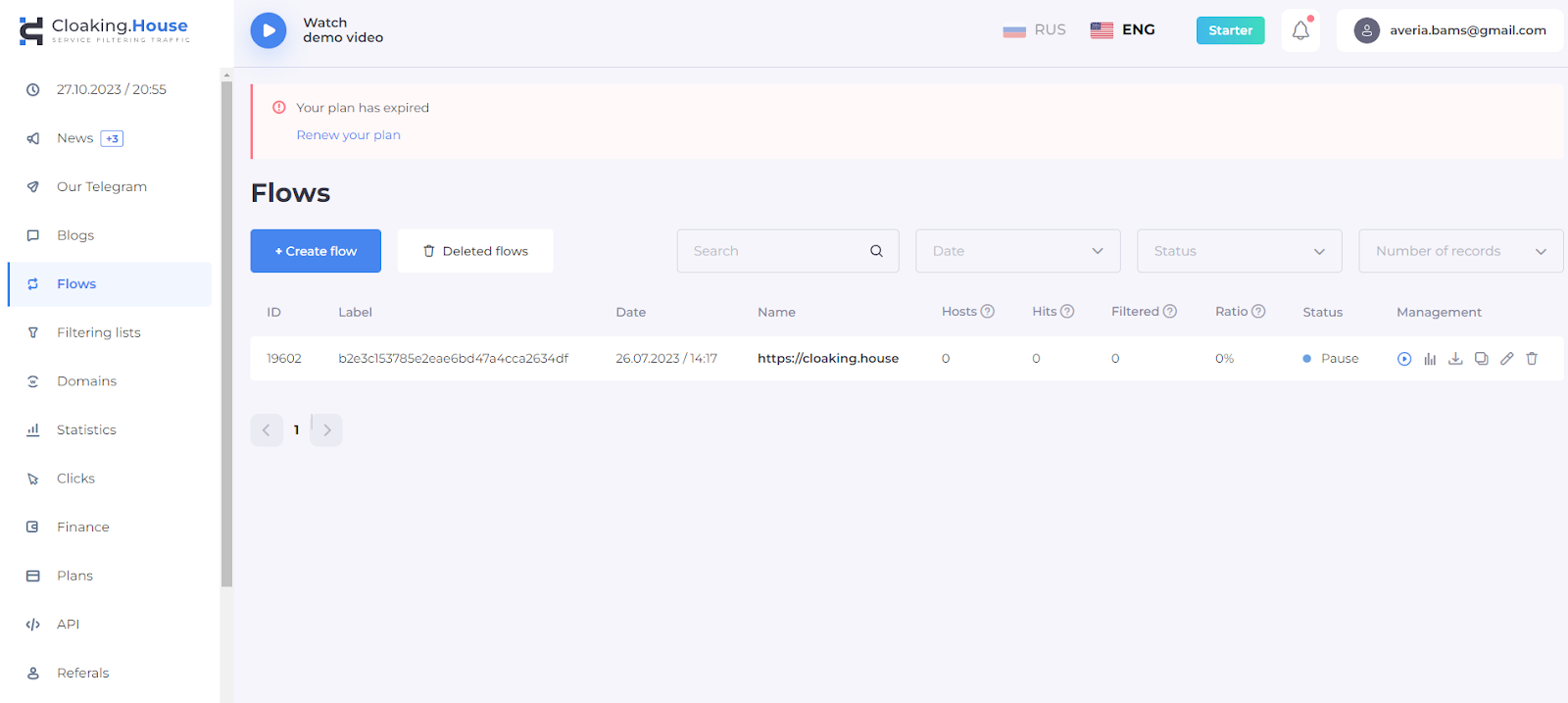The height and width of the screenshot is (703, 1568).
Task: Open the Status filter dropdown
Action: coord(1239,251)
